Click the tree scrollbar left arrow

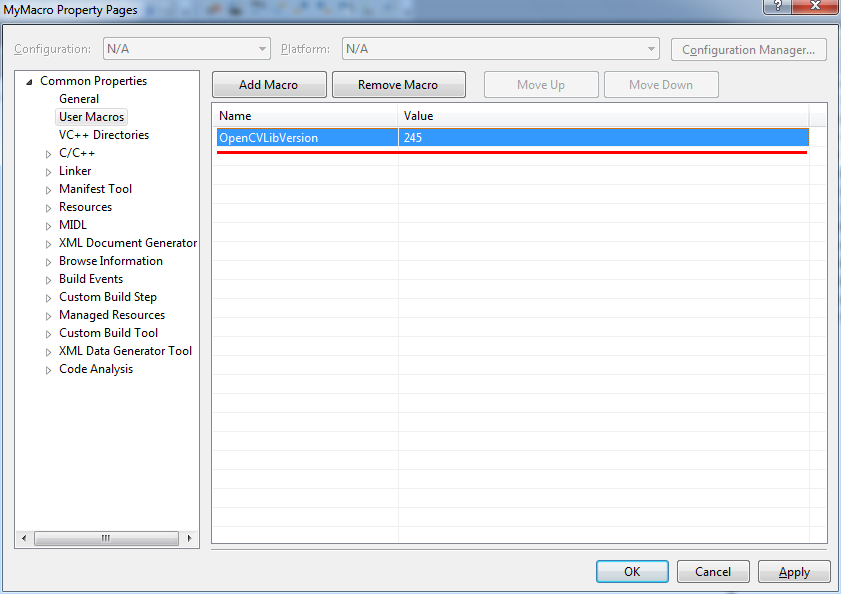coord(24,538)
